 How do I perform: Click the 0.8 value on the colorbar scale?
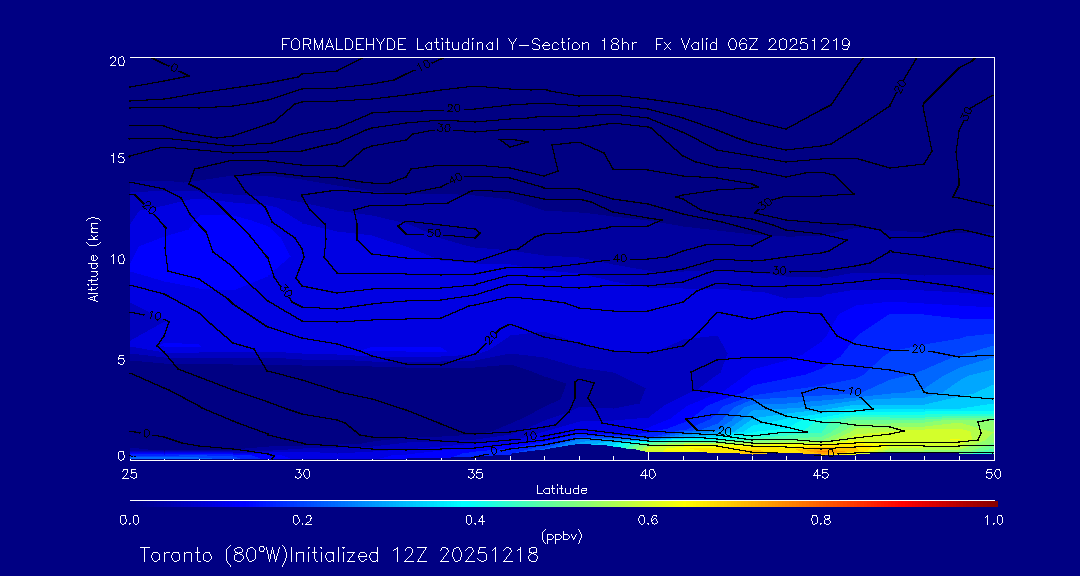coord(821,520)
